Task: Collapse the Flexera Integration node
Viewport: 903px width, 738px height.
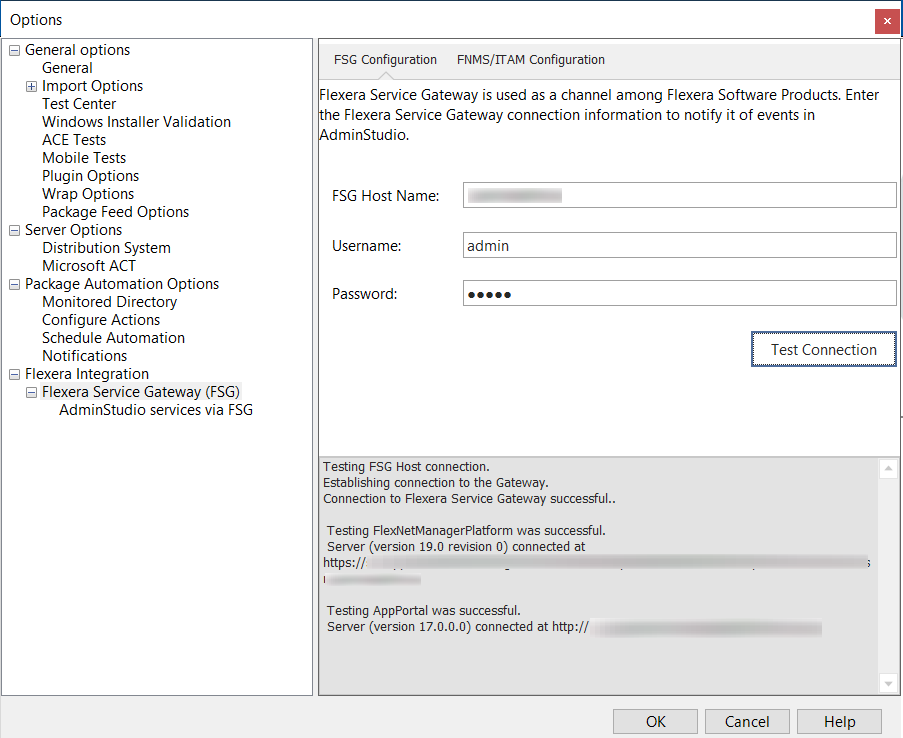Action: 15,374
